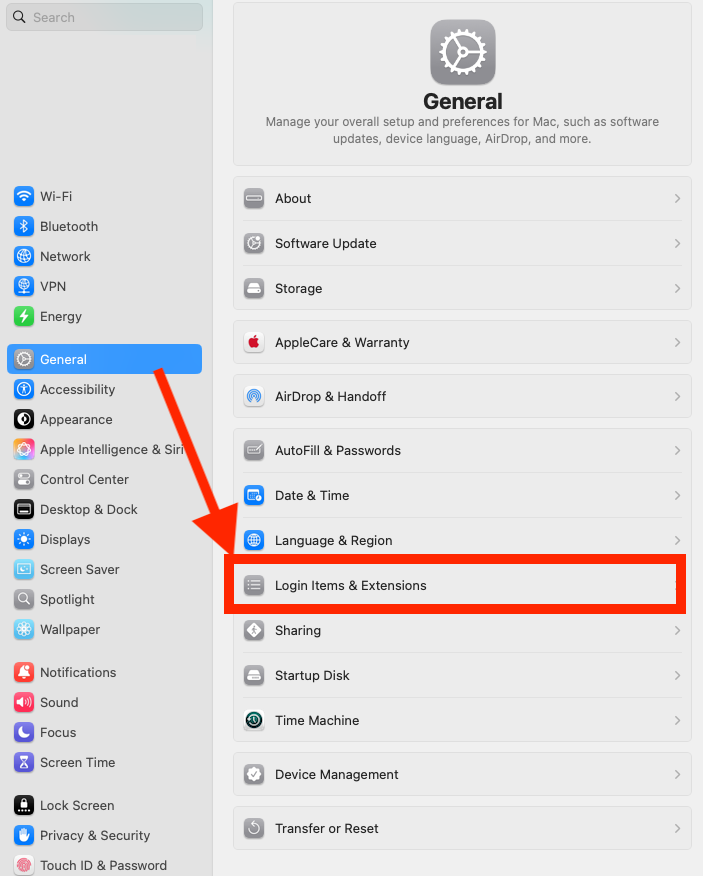Expand Software Update via its chevron
This screenshot has width=703, height=876.
[x=677, y=244]
